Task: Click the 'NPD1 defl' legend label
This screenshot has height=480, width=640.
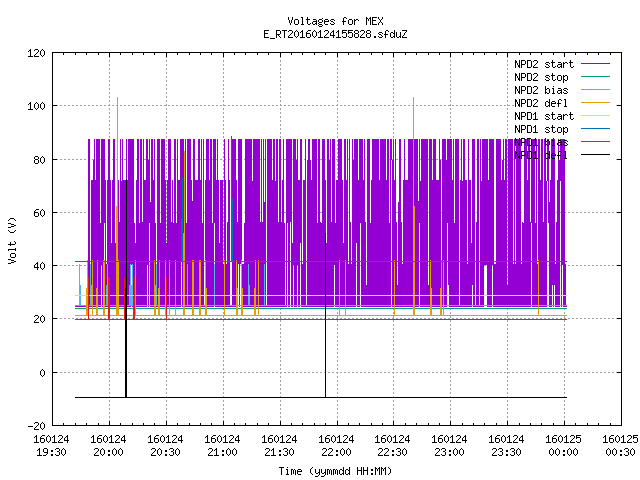Action: point(541,156)
